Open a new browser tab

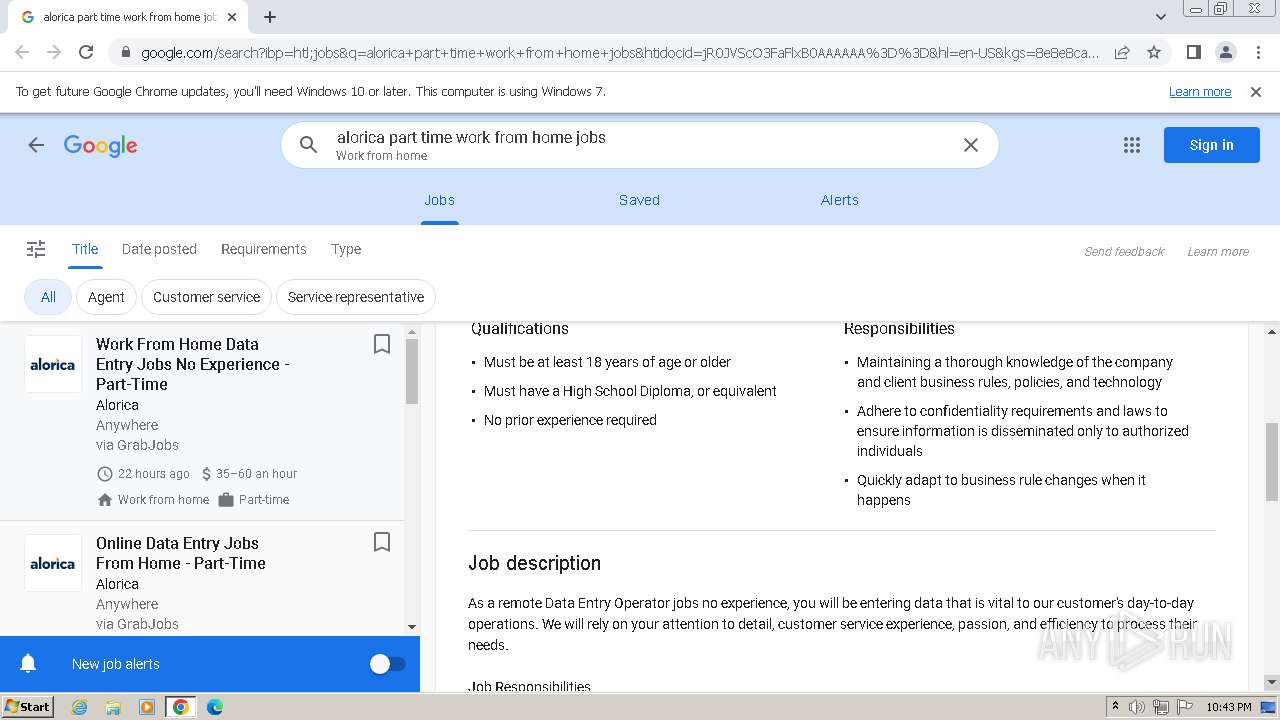click(269, 17)
